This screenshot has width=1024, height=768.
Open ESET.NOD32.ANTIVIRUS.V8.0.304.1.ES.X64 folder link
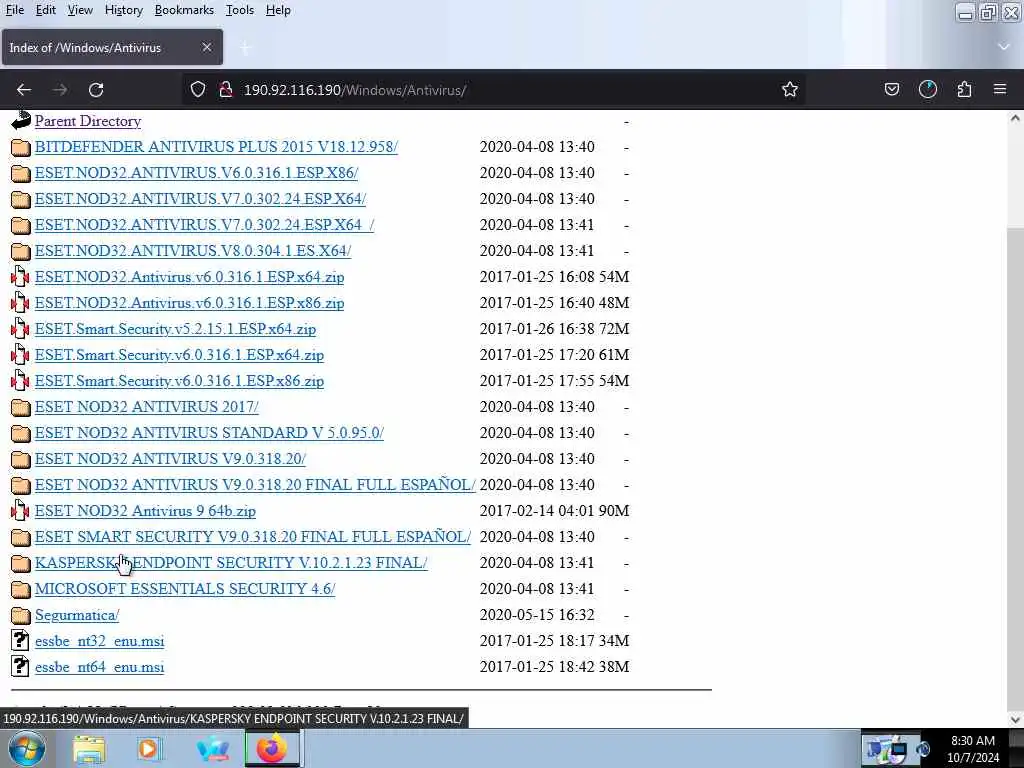point(193,251)
